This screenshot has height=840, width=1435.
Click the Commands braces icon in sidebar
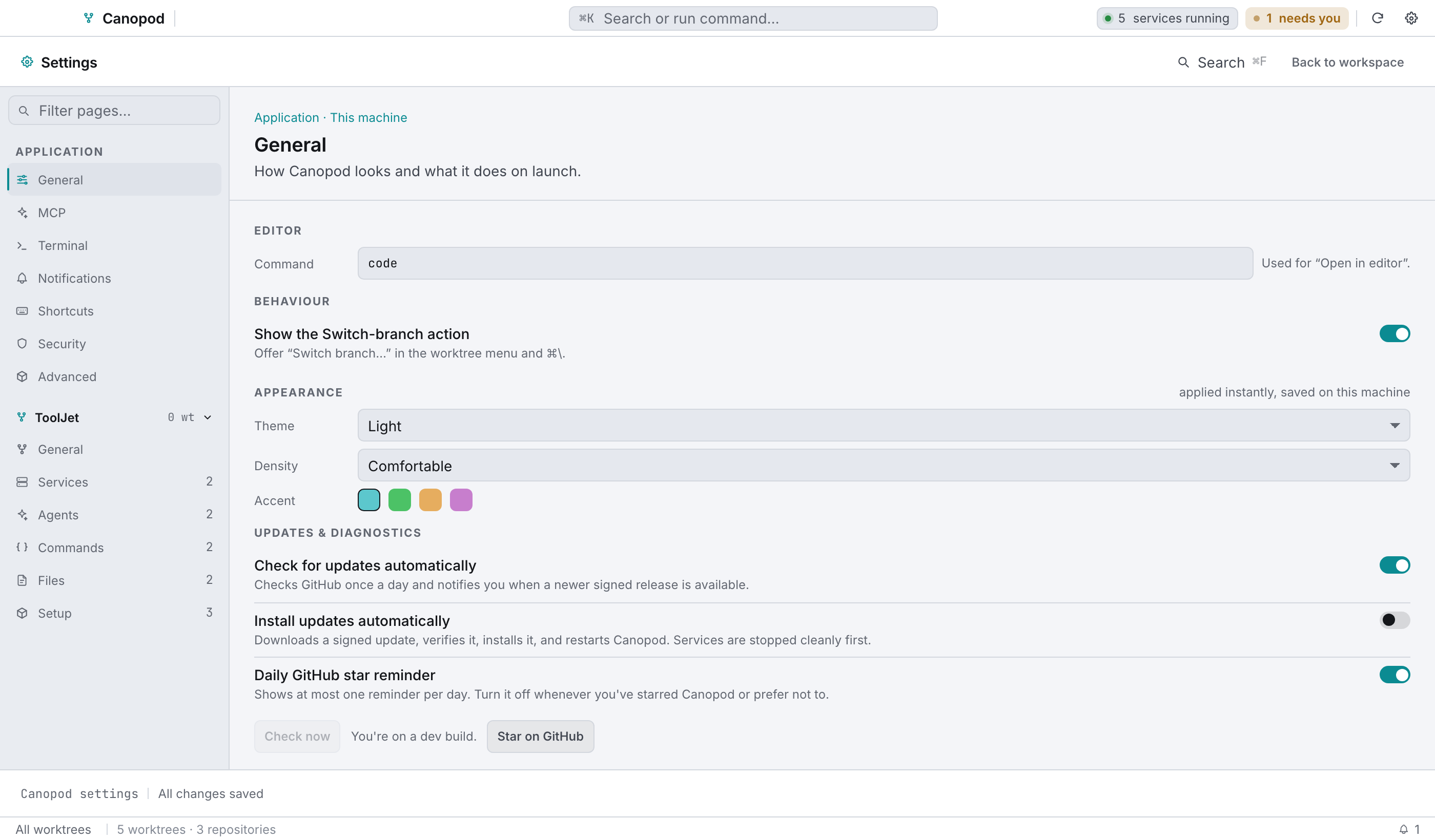[x=22, y=547]
